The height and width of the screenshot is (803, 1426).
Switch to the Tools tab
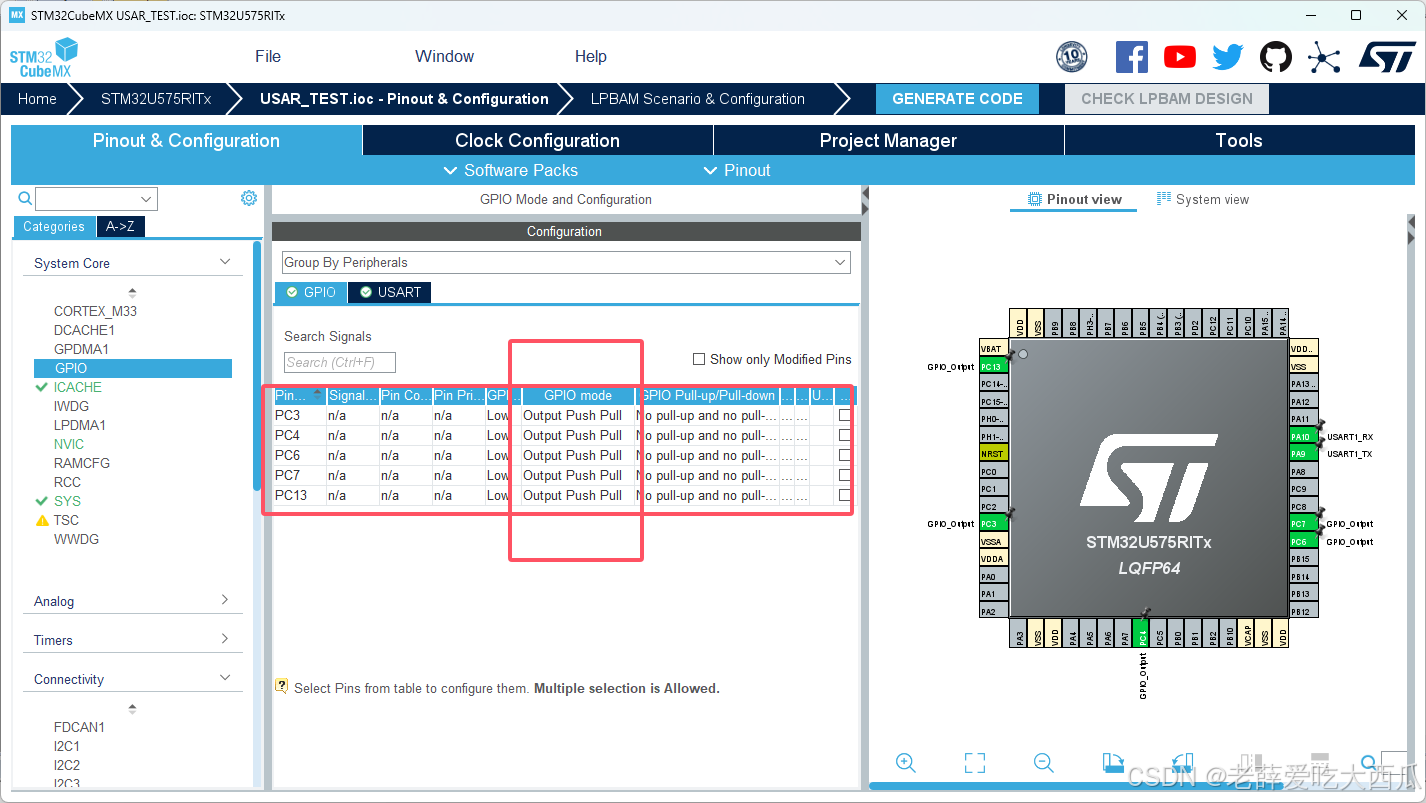coord(1239,140)
